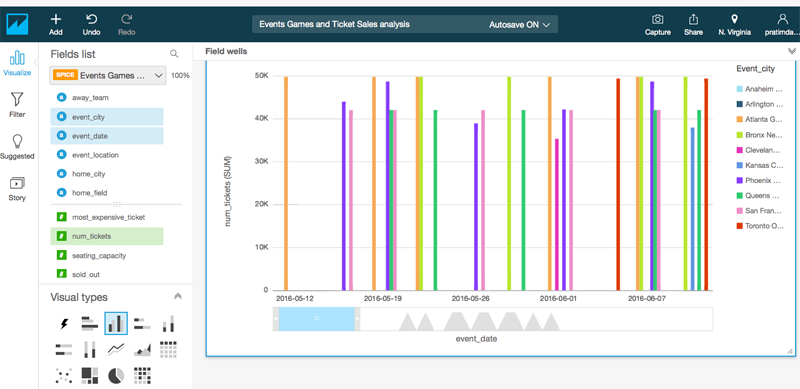Click the analysis title field
The width and height of the screenshot is (800, 389).
334,24
